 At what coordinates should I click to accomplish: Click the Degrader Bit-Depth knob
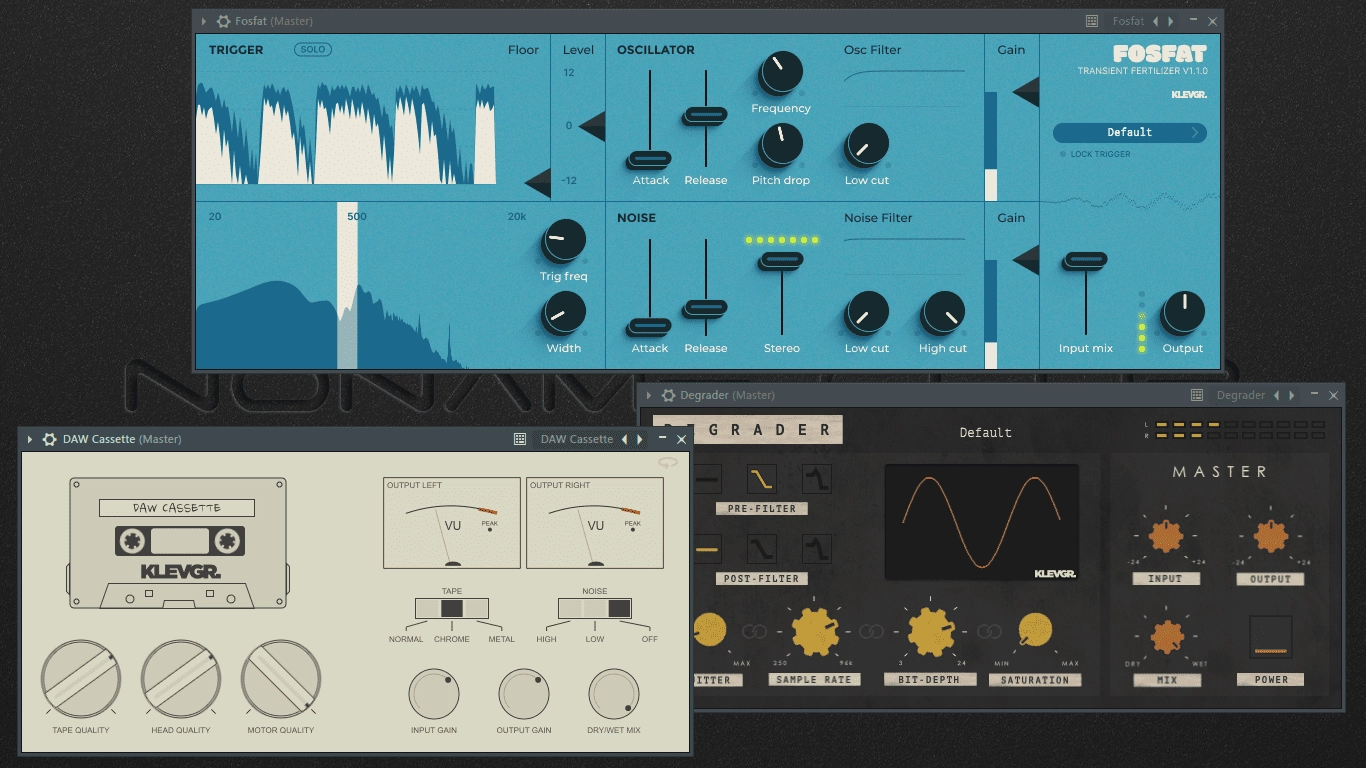click(x=932, y=632)
